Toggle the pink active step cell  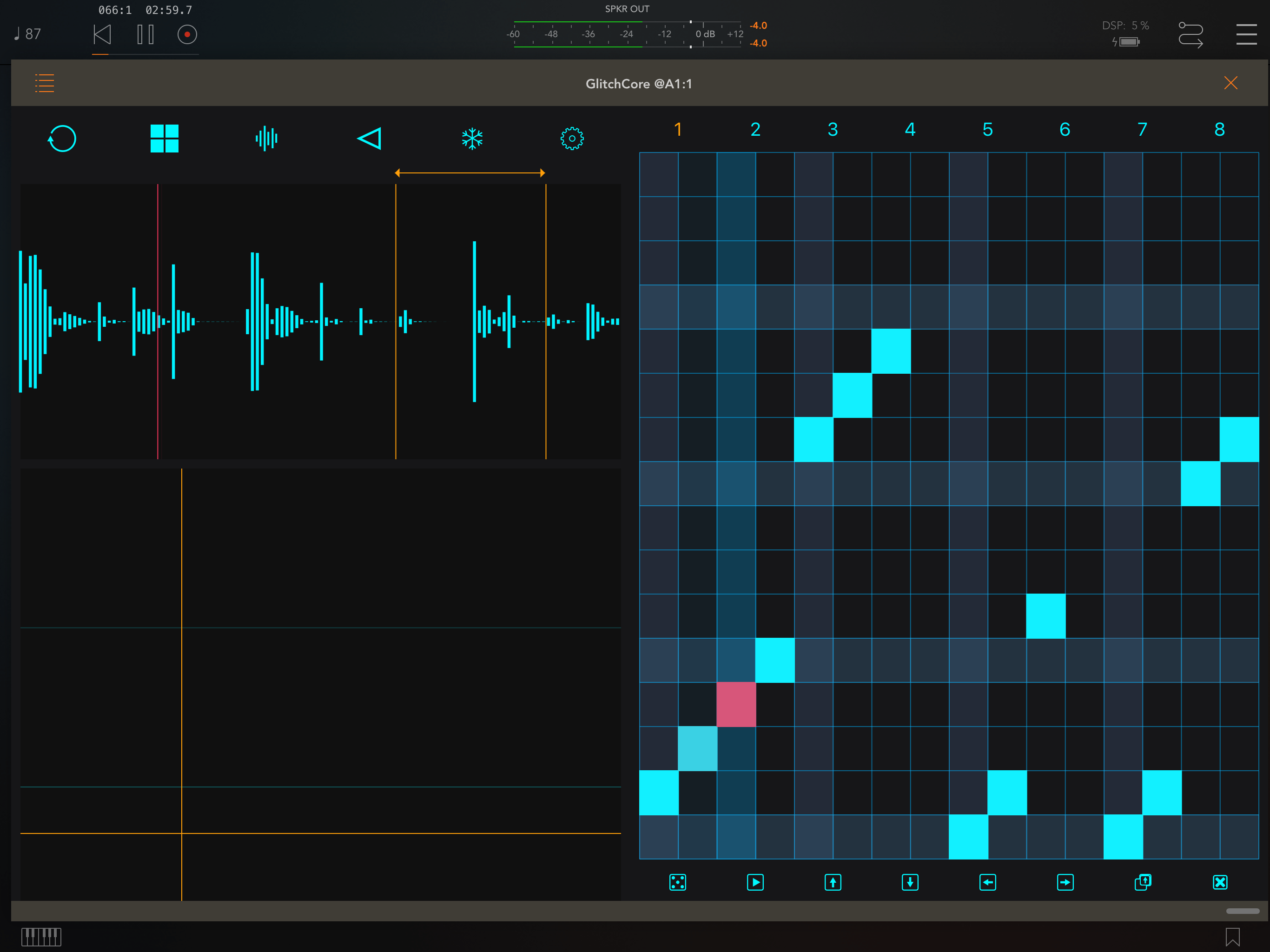tap(736, 704)
